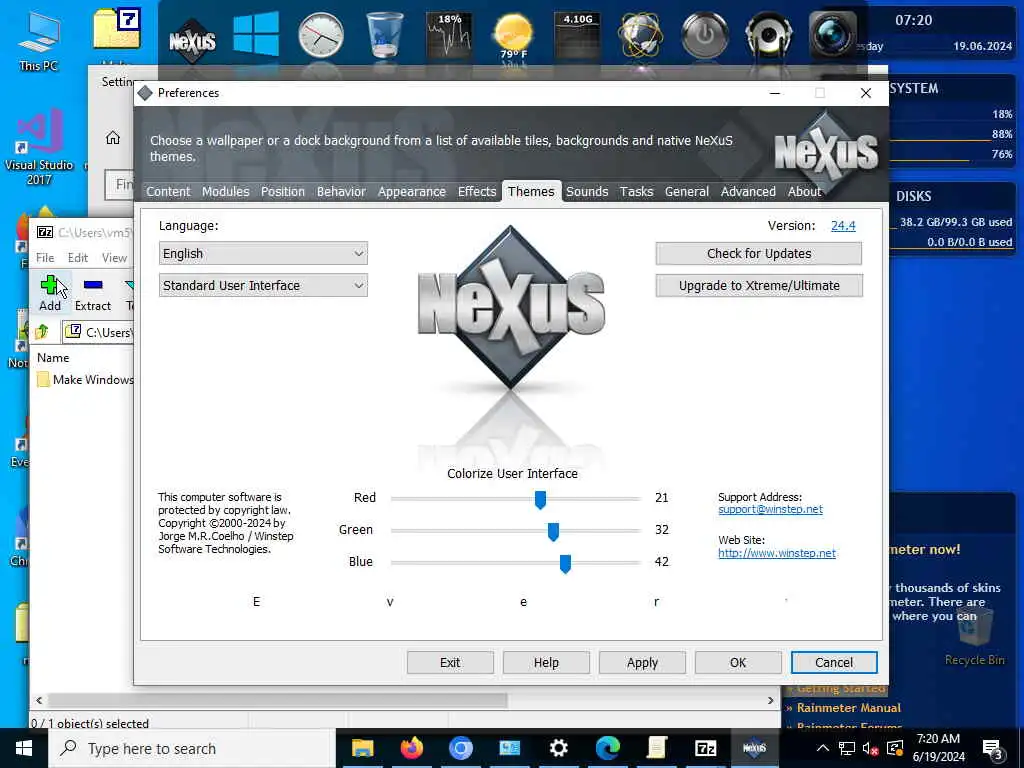Screen dimensions: 1024x768
Task: Click the support@winstep.net email link
Action: coord(770,509)
